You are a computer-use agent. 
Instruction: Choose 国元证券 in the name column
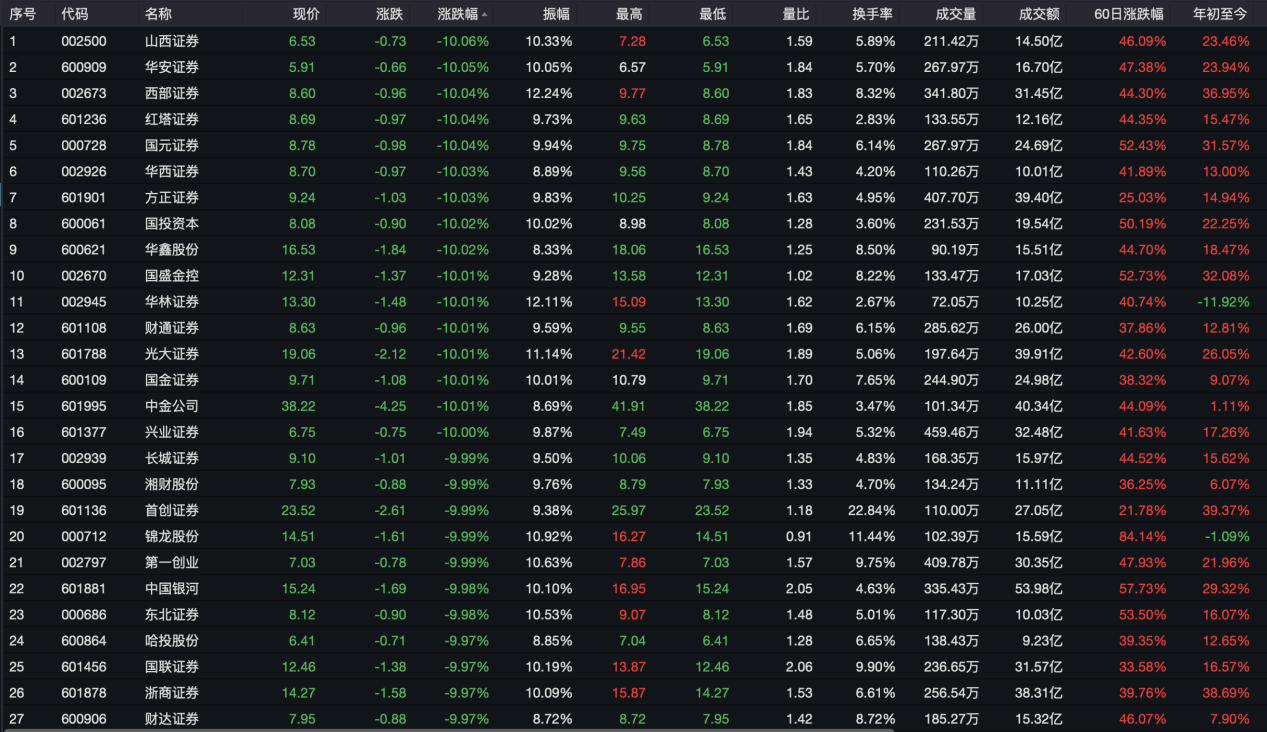click(x=172, y=145)
